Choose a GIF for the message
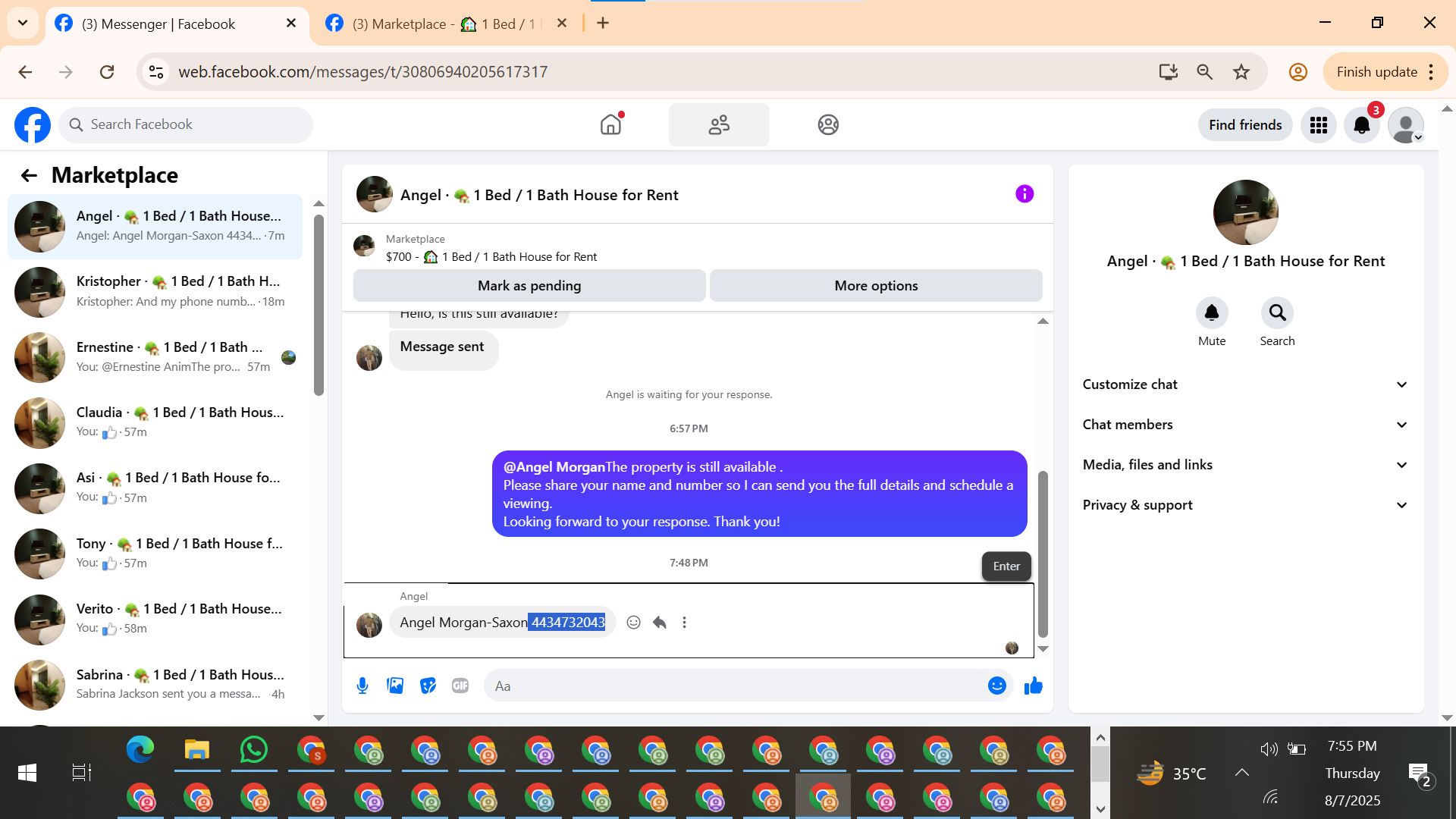Image resolution: width=1456 pixels, height=819 pixels. pyautogui.click(x=460, y=686)
